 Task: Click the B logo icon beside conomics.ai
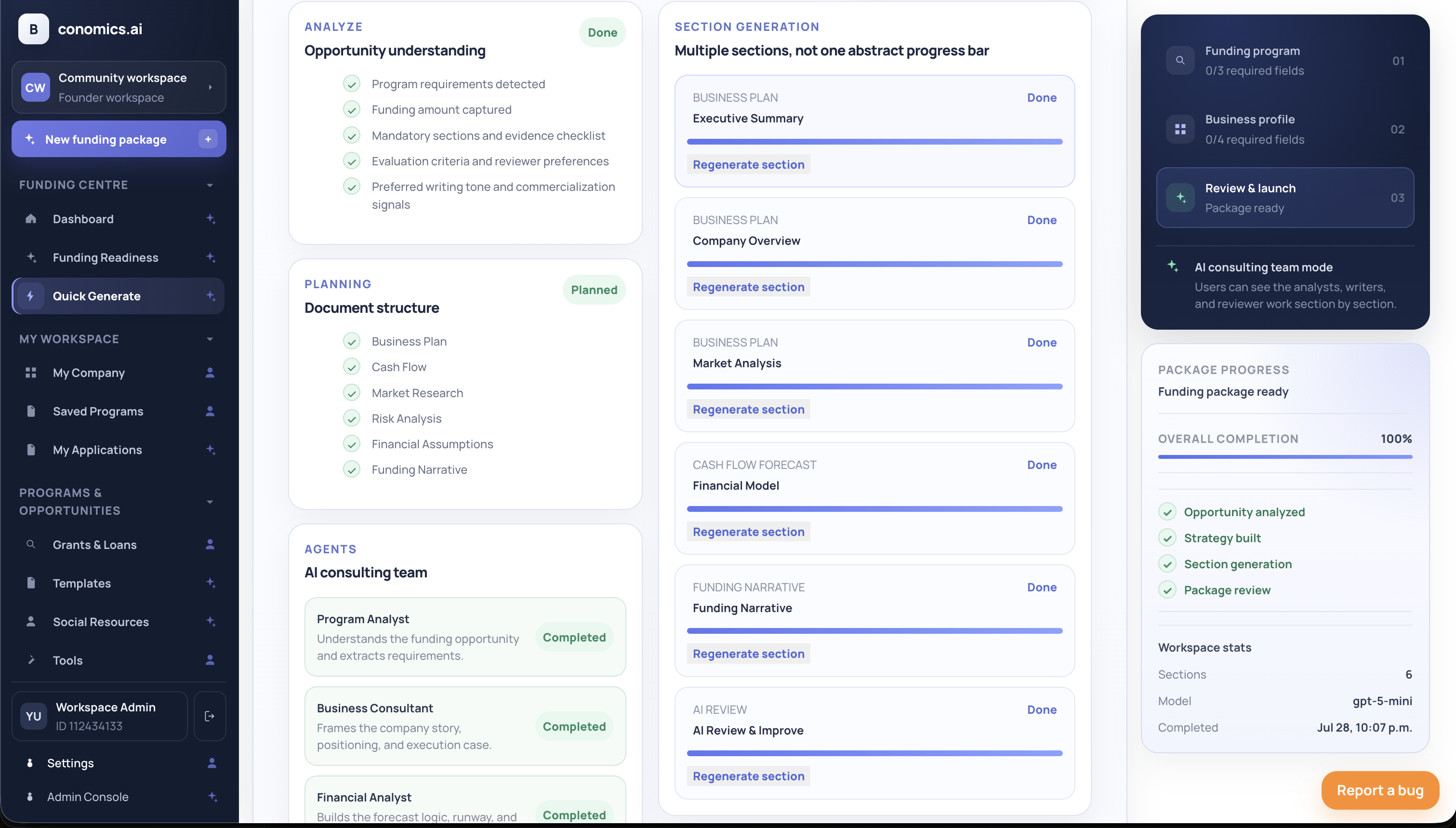click(x=34, y=29)
